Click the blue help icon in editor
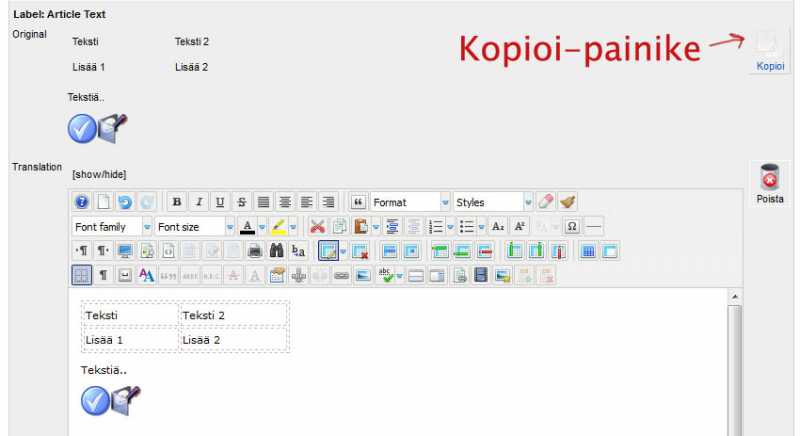Screen dimensions: 800x436 [x=82, y=202]
